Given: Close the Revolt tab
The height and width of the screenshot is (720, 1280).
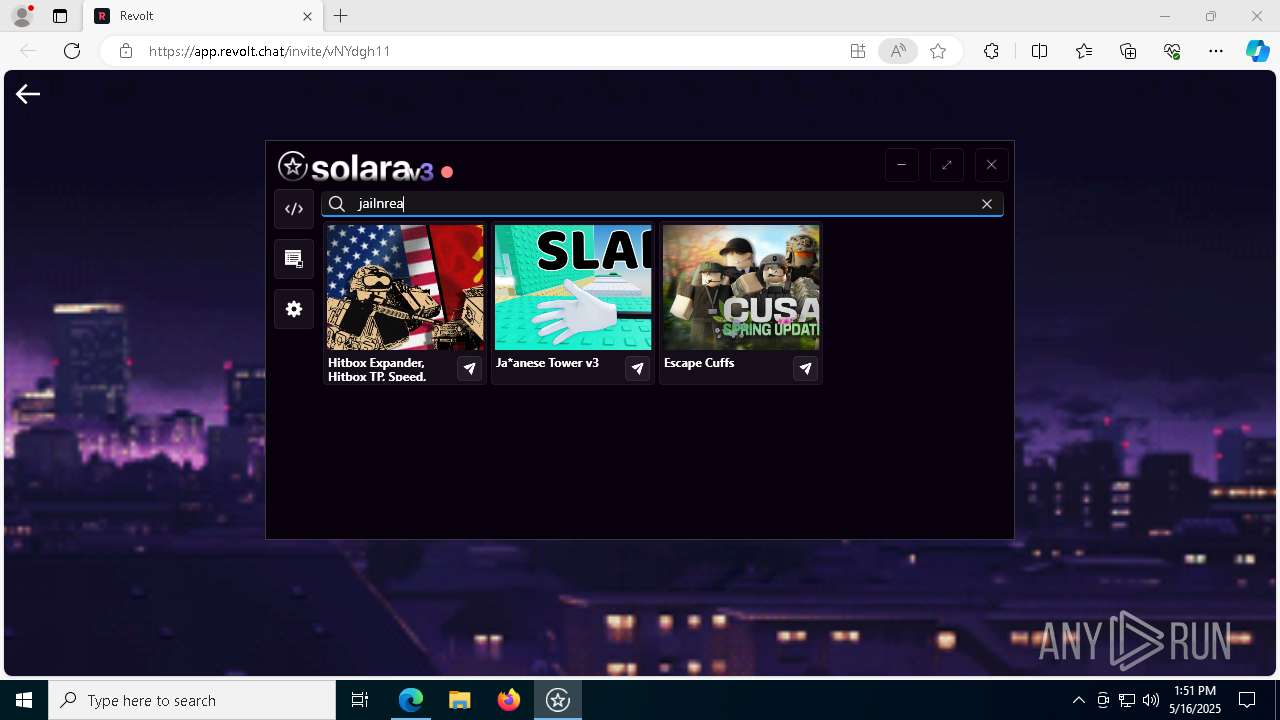Looking at the screenshot, I should click(x=308, y=16).
